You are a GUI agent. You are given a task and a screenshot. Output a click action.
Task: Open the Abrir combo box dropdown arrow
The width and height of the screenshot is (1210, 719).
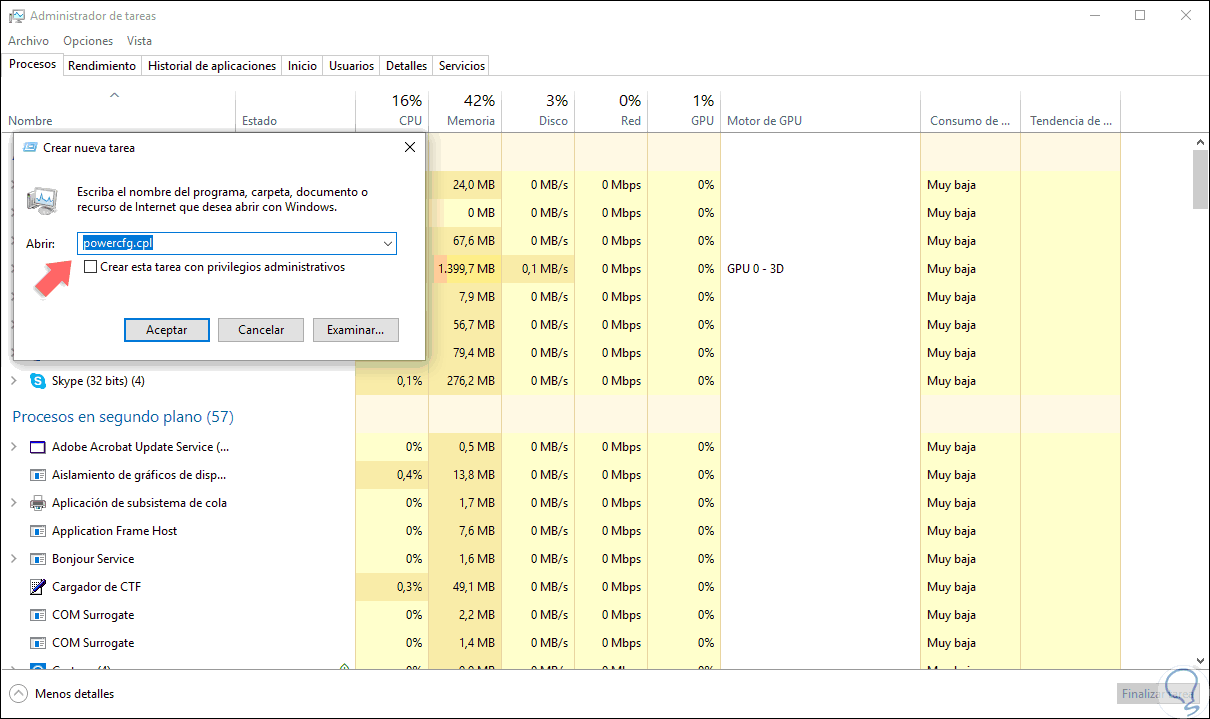coord(387,243)
